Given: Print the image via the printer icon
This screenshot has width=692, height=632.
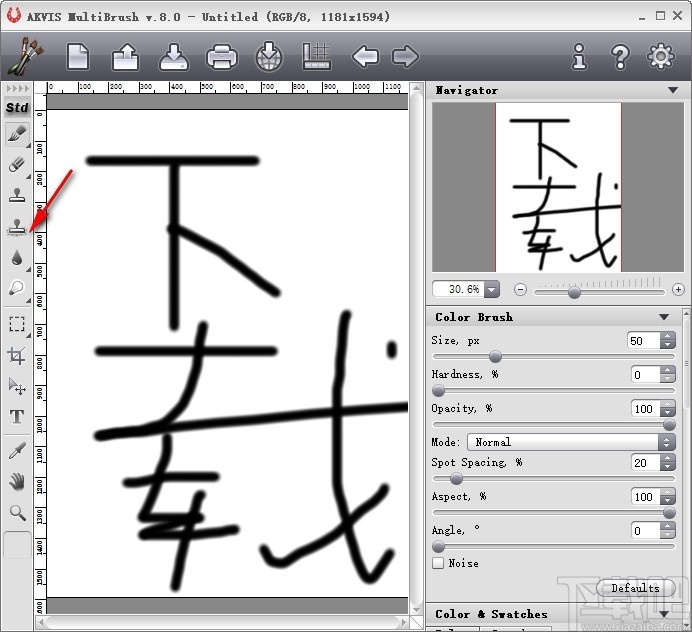Looking at the screenshot, I should click(x=222, y=57).
